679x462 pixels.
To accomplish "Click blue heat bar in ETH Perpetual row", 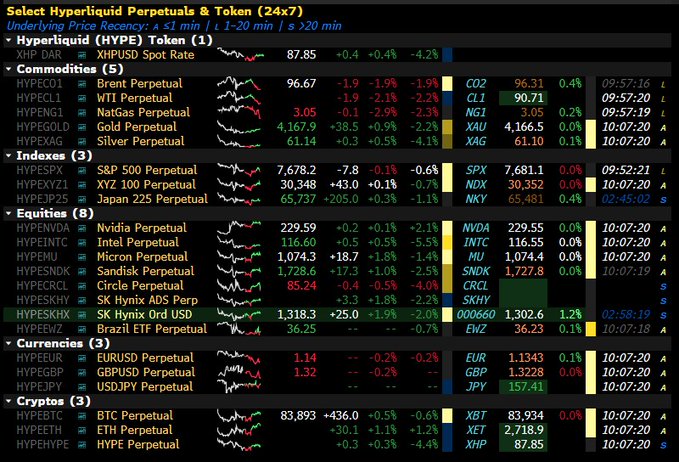I will click(x=447, y=430).
